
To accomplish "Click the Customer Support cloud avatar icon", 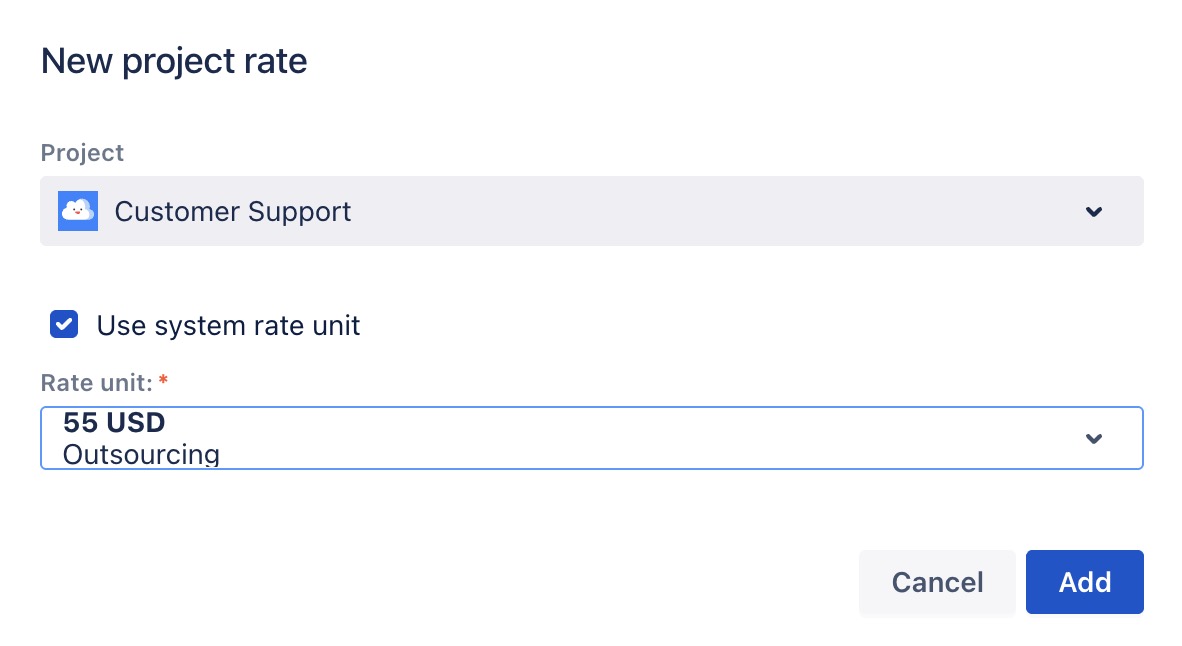I will click(x=77, y=211).
